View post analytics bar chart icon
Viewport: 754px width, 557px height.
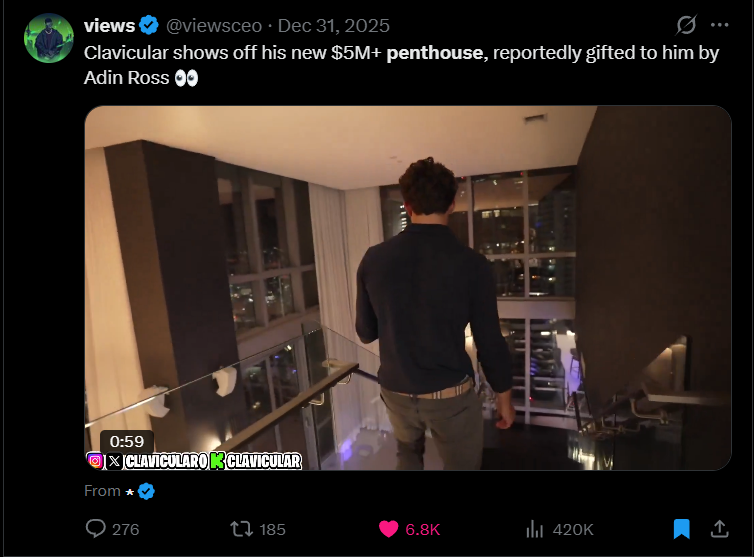point(534,529)
